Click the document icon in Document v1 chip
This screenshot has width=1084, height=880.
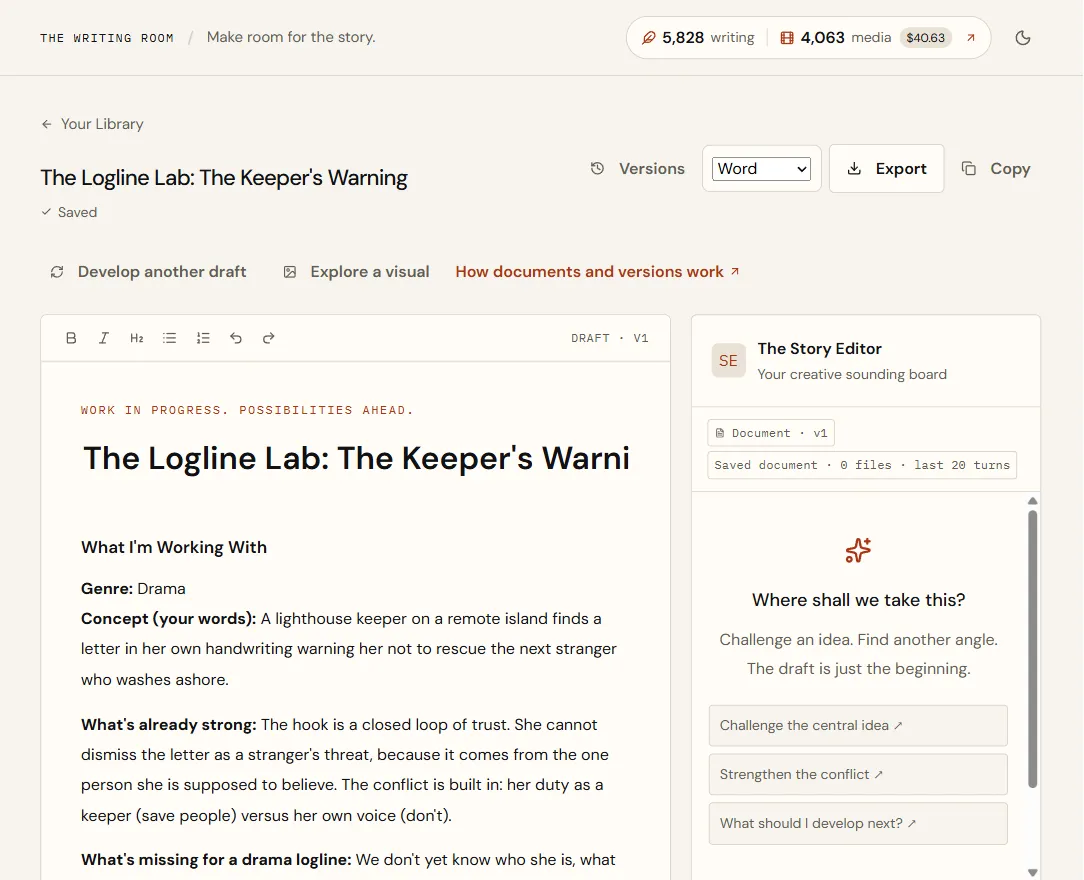click(x=720, y=433)
